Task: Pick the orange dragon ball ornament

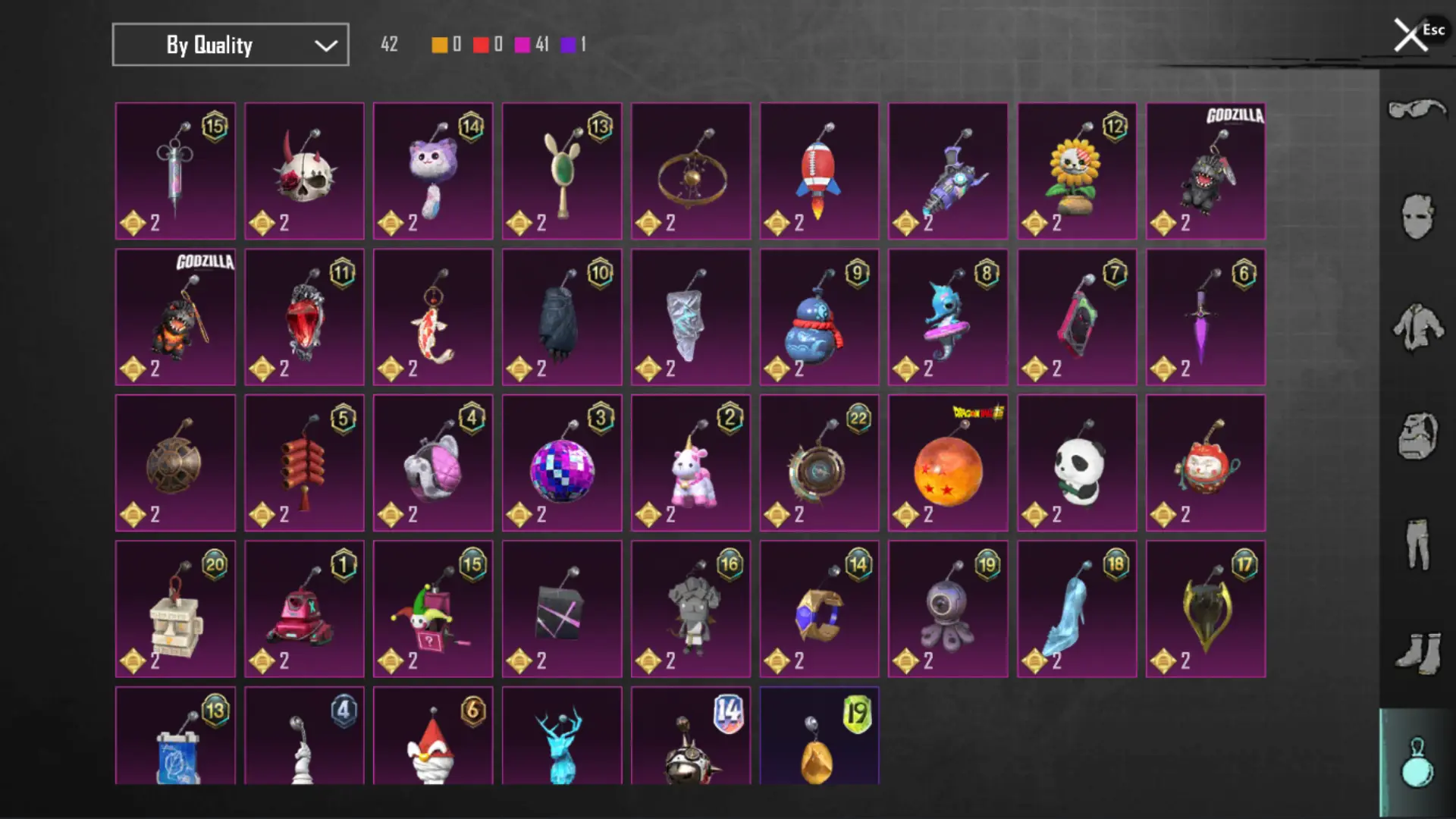Action: pos(948,463)
